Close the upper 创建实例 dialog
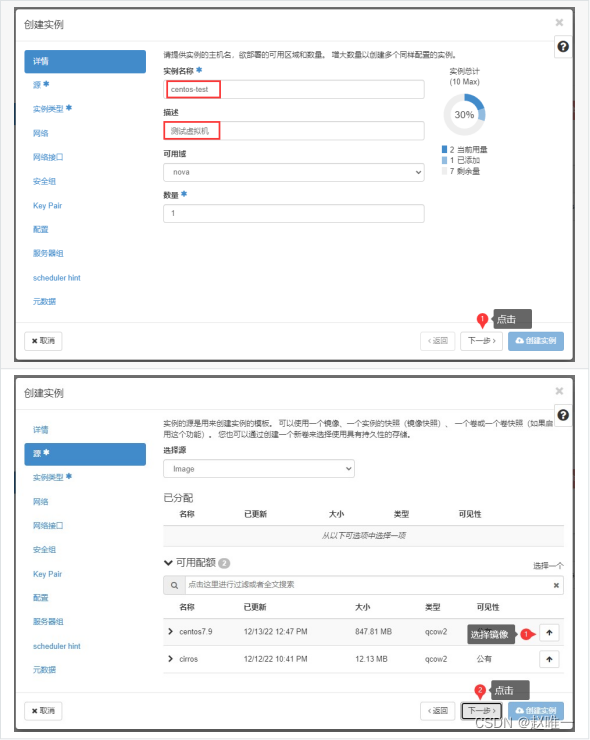This screenshot has height=740, width=590. click(559, 23)
